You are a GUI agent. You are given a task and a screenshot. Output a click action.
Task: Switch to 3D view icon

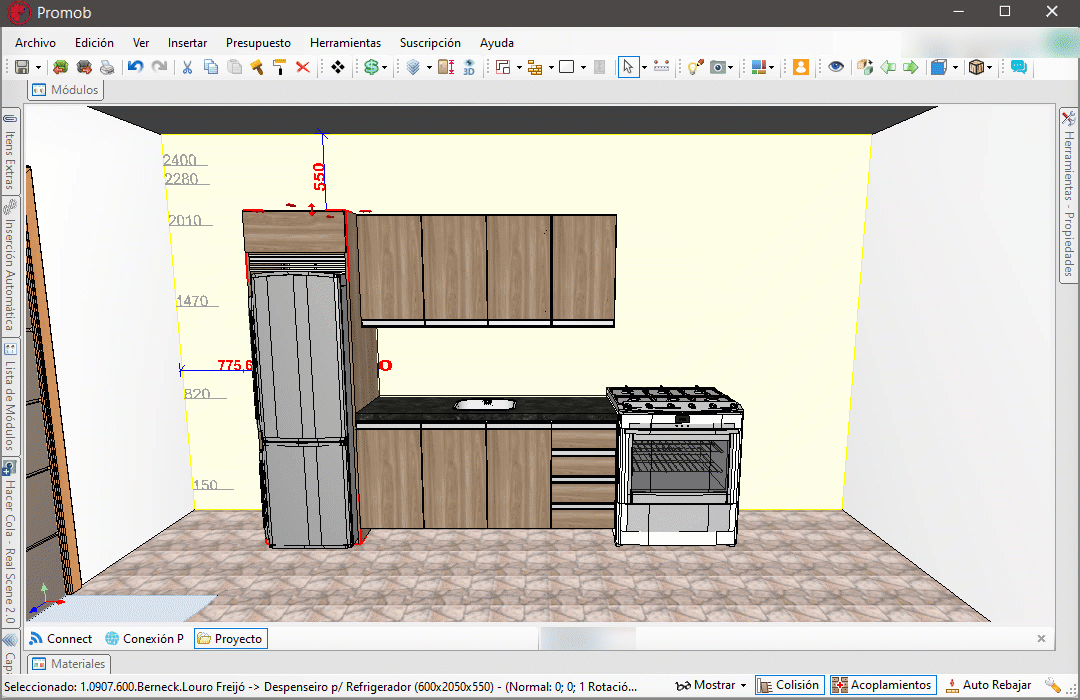pyautogui.click(x=468, y=67)
